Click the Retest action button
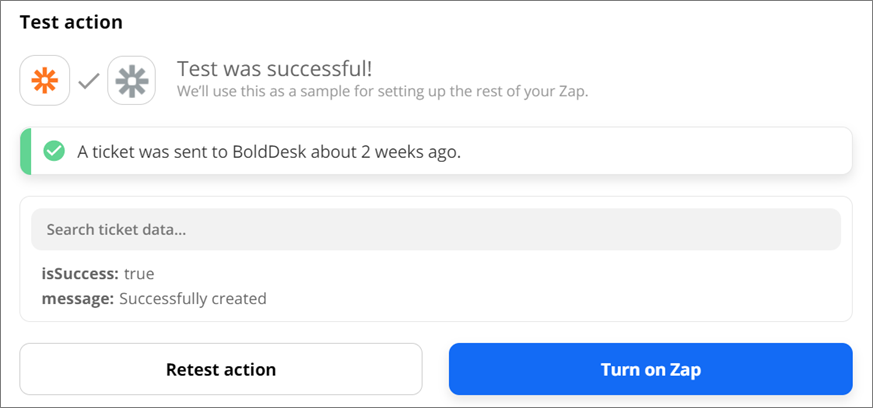Image resolution: width=873 pixels, height=408 pixels. point(221,369)
